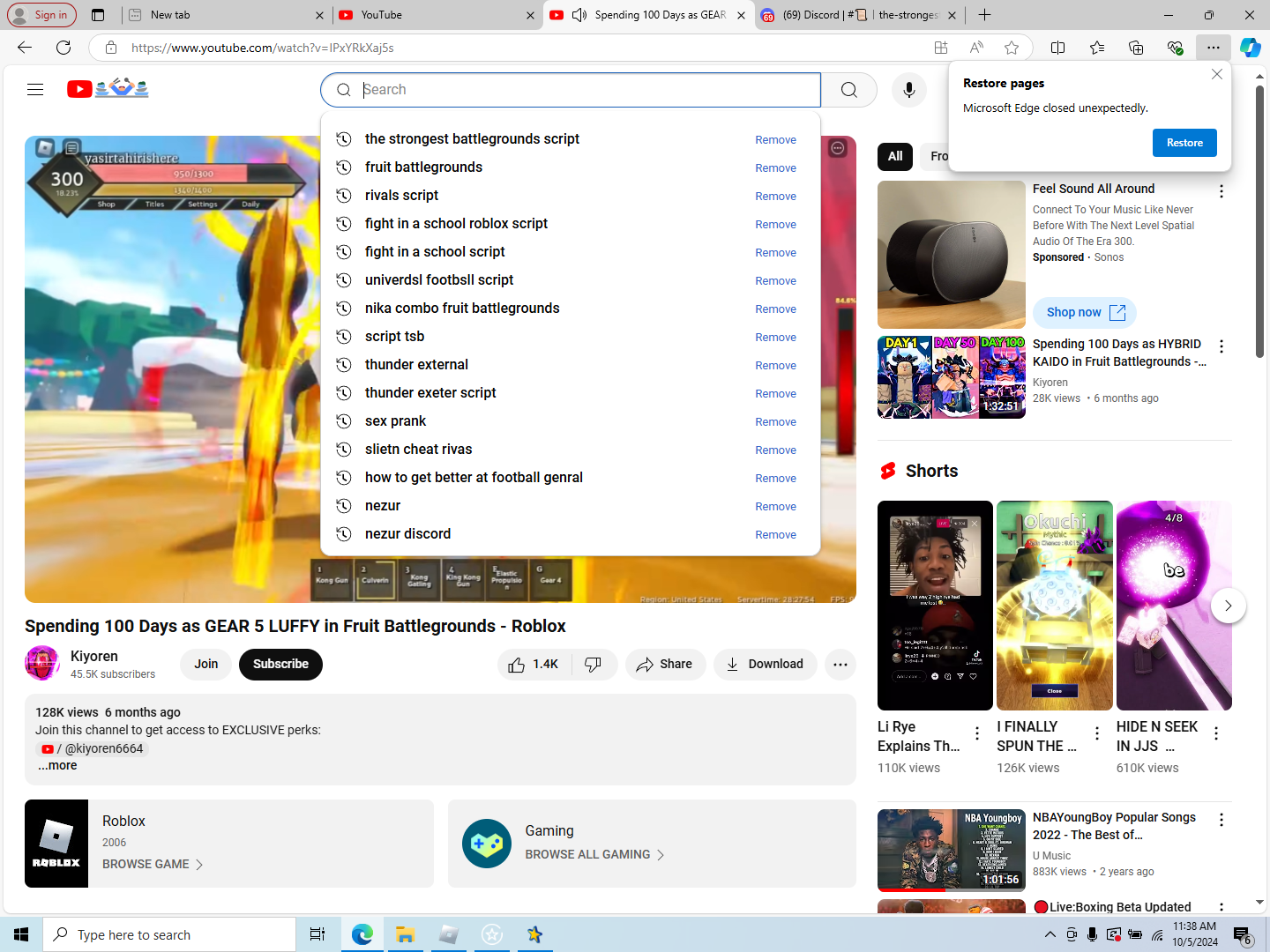Open Copilot sidebar icon
This screenshot has height=952, width=1270.
pyautogui.click(x=1251, y=48)
